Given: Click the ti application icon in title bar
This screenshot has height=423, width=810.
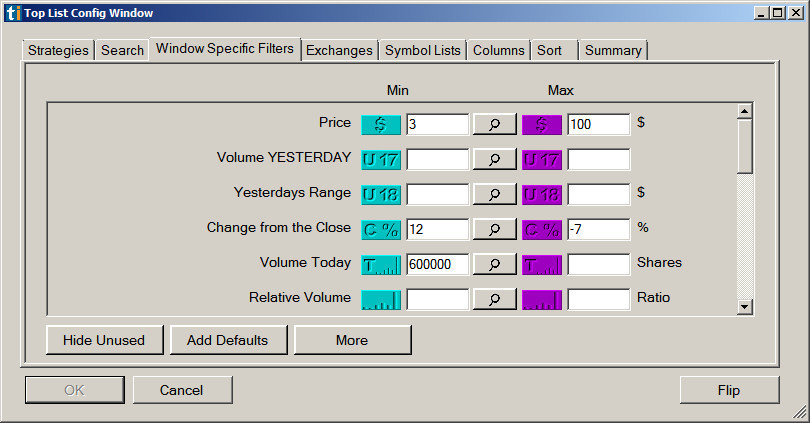Looking at the screenshot, I should tap(13, 13).
